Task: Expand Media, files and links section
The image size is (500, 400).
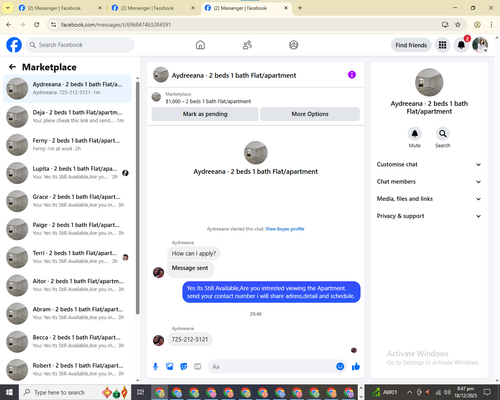Action: tap(429, 199)
